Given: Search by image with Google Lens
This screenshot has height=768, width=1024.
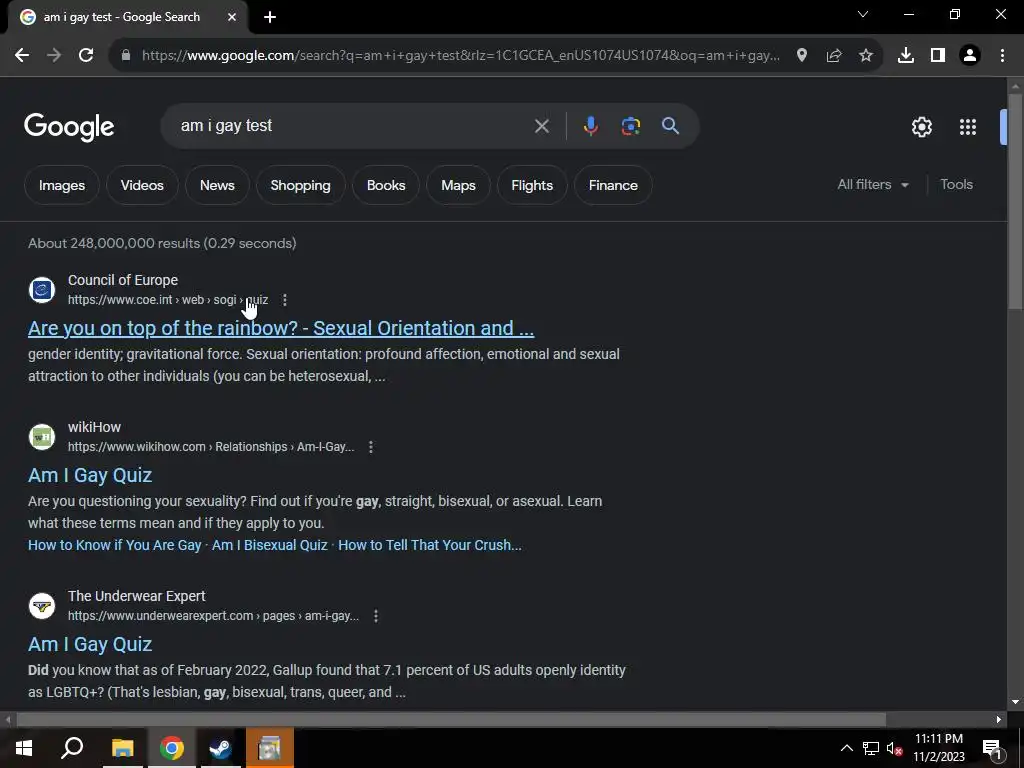Looking at the screenshot, I should point(630,126).
